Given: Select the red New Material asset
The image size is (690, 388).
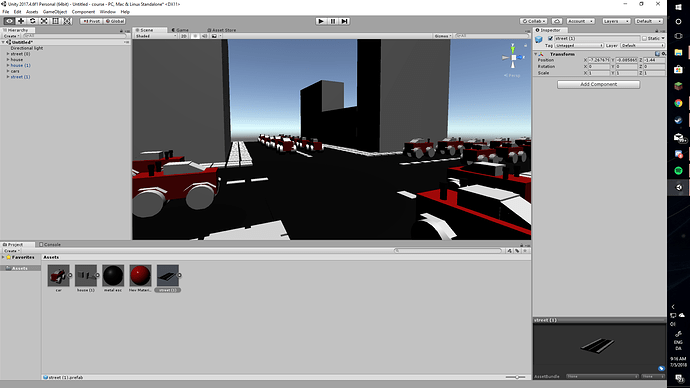Looking at the screenshot, I should (x=140, y=276).
